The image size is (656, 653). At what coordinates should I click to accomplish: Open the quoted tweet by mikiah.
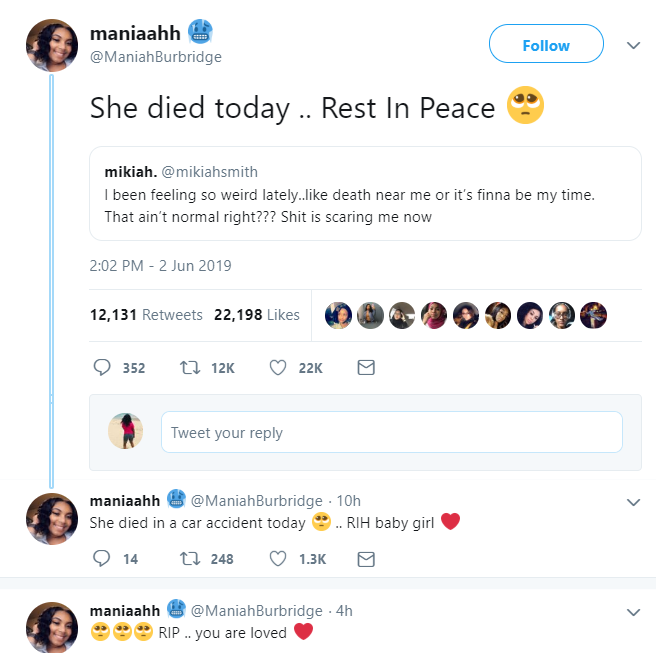tap(365, 193)
